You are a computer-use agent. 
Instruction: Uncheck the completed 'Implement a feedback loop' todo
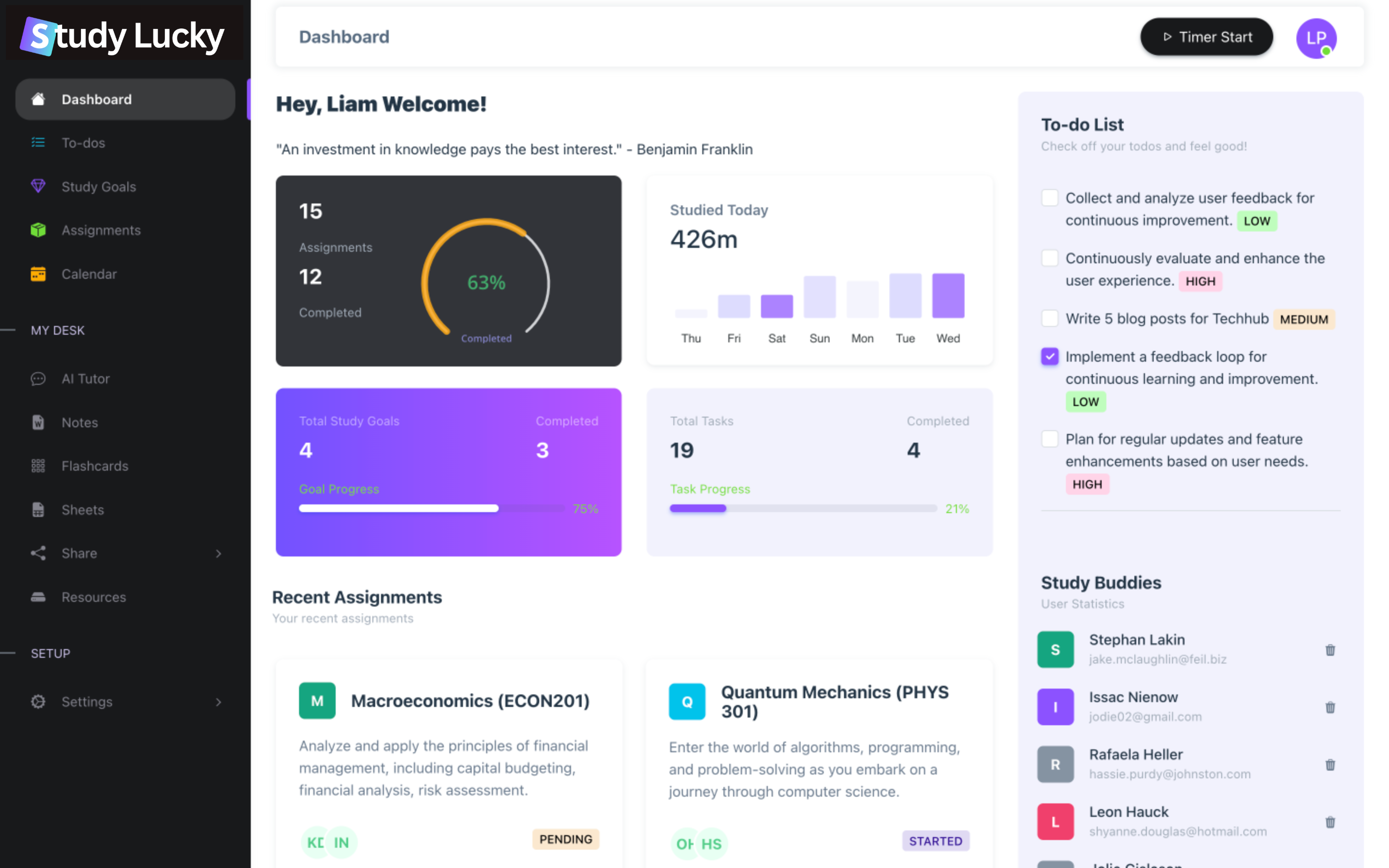pos(1050,356)
